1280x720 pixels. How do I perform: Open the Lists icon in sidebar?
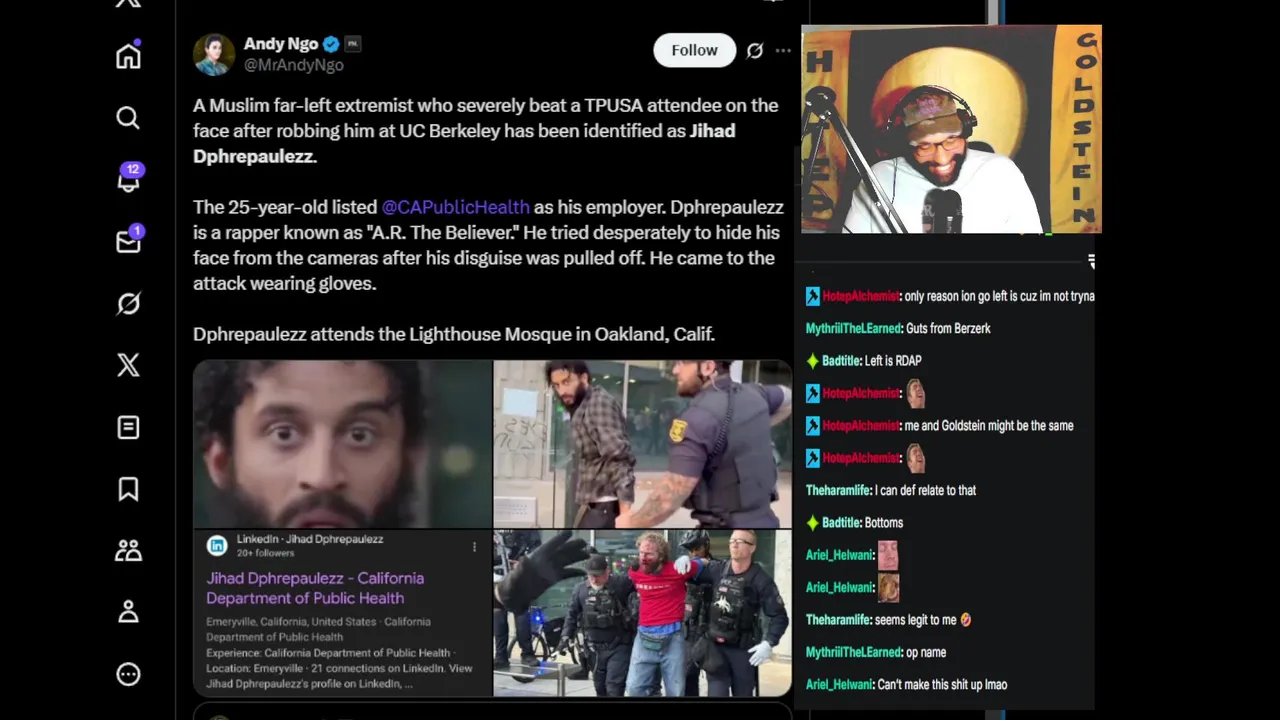pyautogui.click(x=128, y=427)
